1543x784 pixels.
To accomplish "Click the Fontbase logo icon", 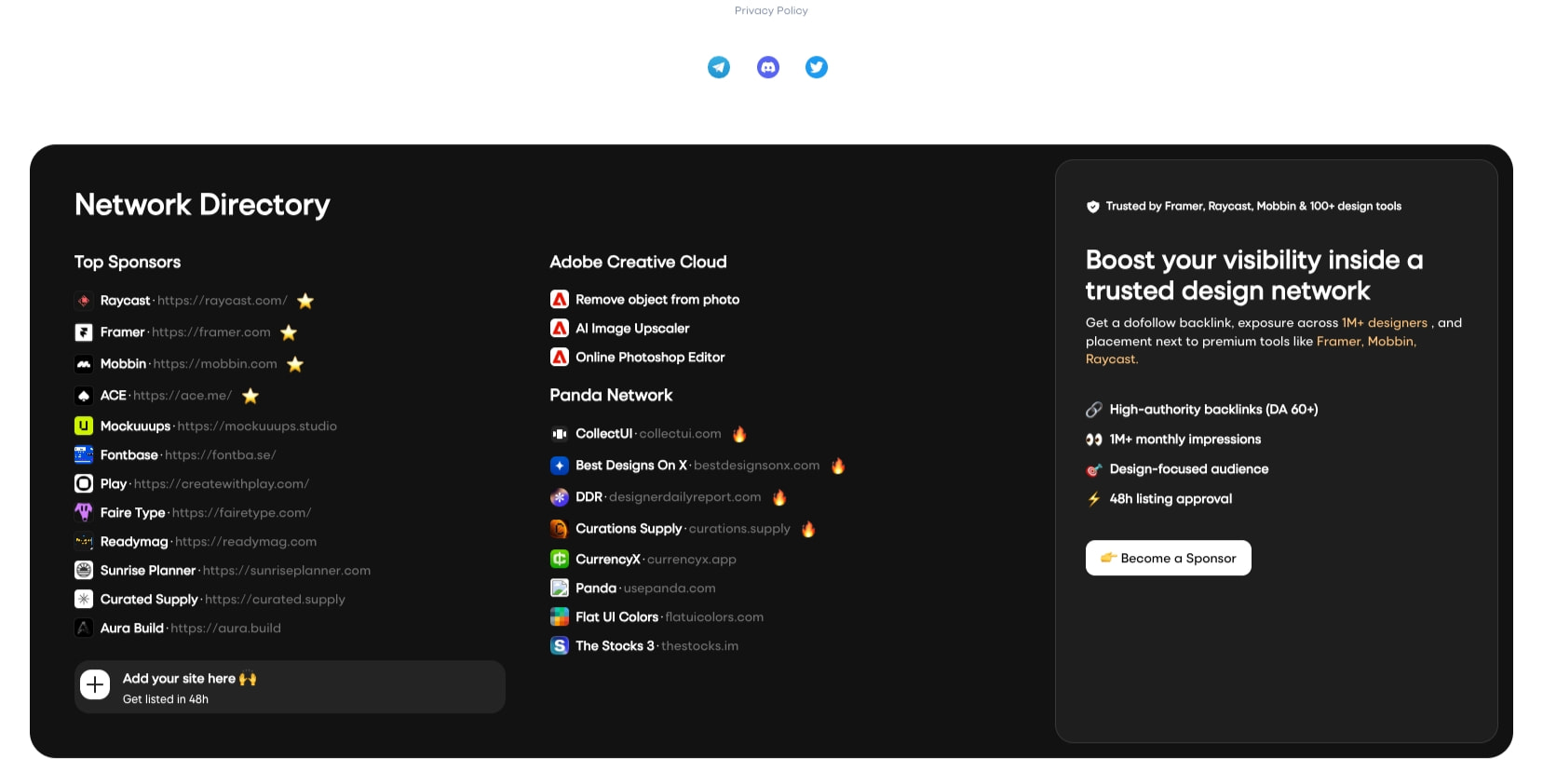I will 84,454.
